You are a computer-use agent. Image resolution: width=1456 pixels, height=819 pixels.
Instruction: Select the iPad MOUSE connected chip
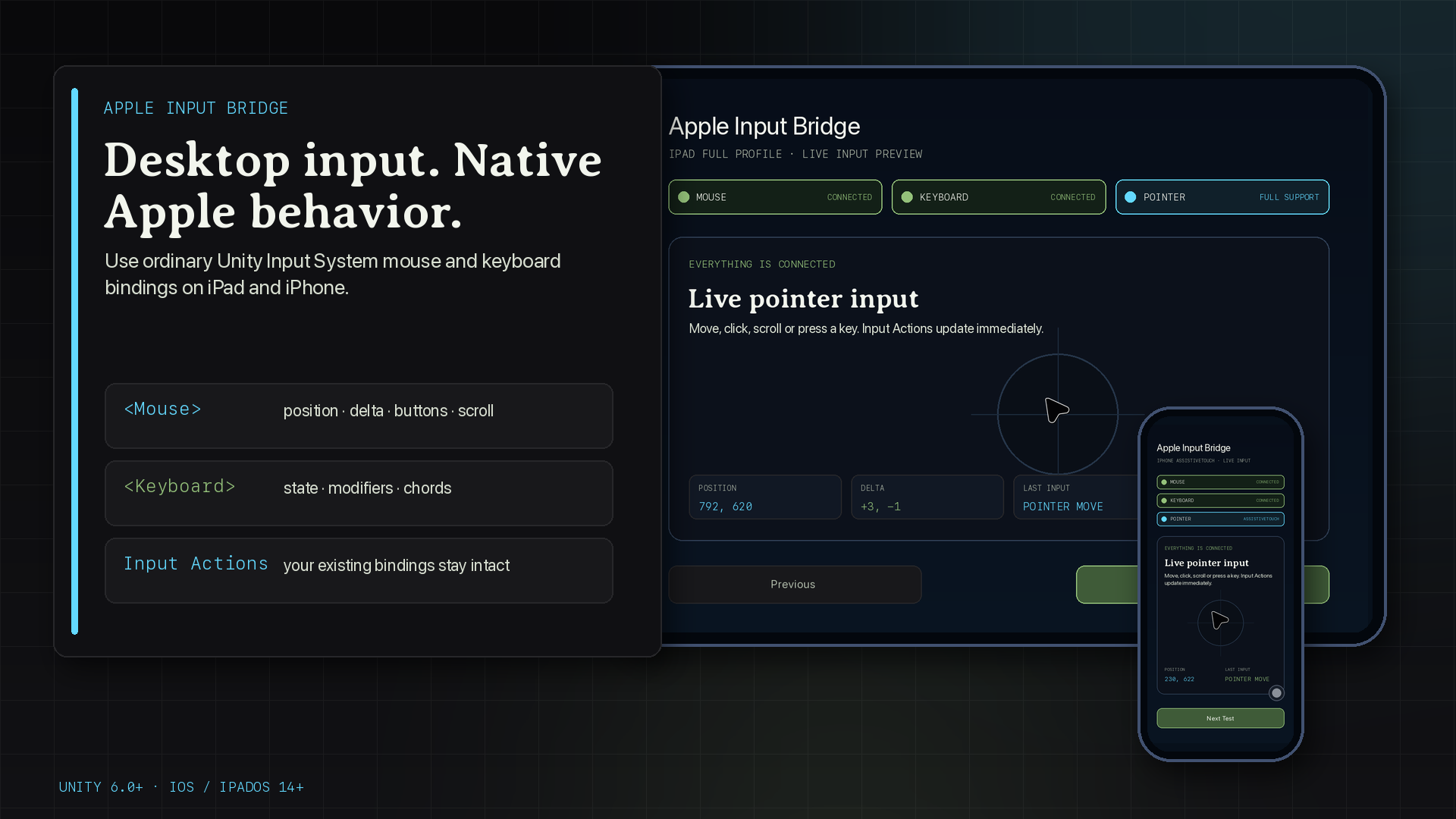775,197
